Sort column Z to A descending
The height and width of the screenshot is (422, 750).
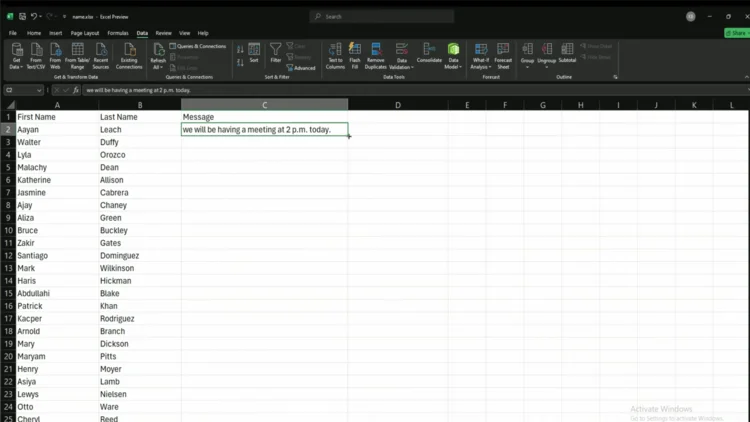point(240,63)
